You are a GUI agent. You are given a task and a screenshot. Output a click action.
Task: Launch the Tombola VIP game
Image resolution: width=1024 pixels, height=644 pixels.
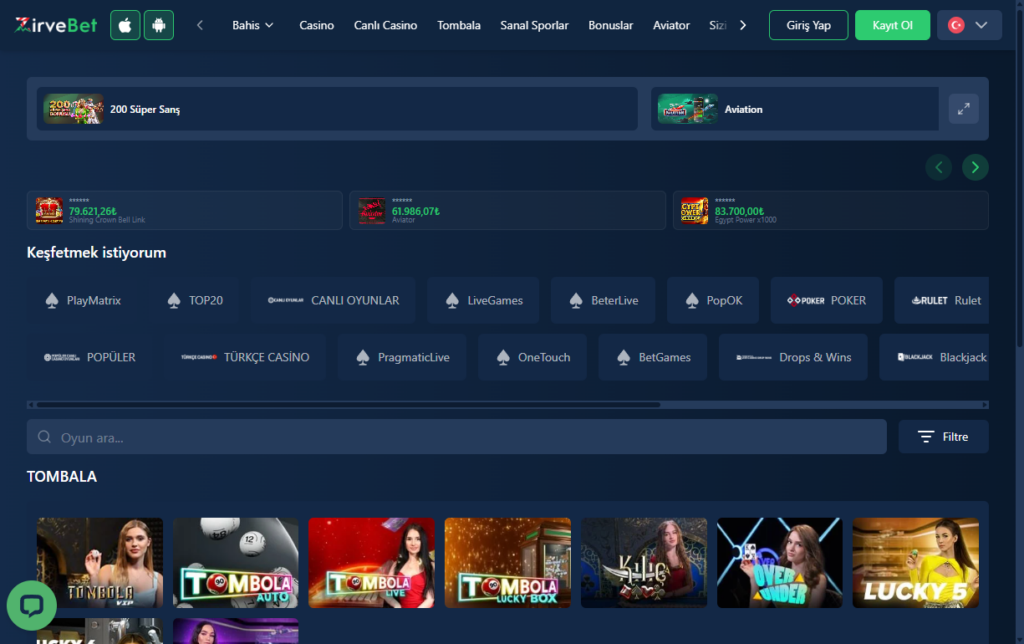[x=100, y=563]
